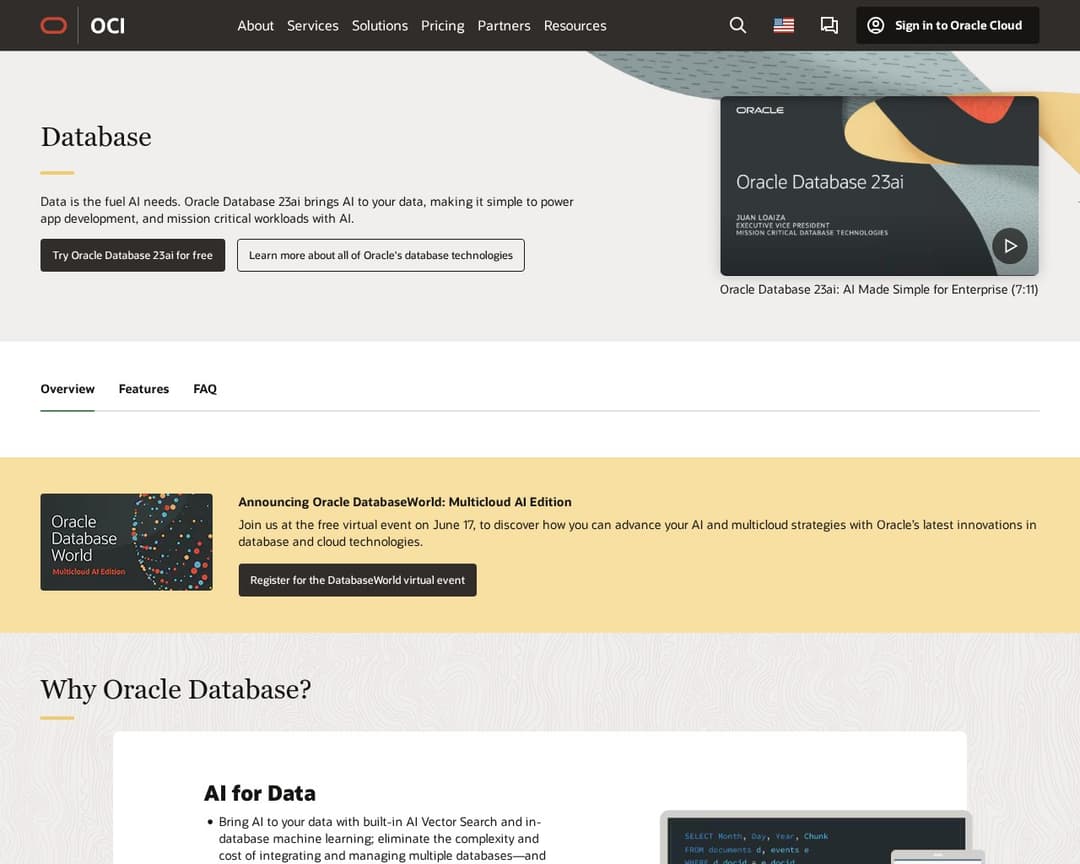
Task: Click the red Oracle logo icon
Action: [x=54, y=25]
